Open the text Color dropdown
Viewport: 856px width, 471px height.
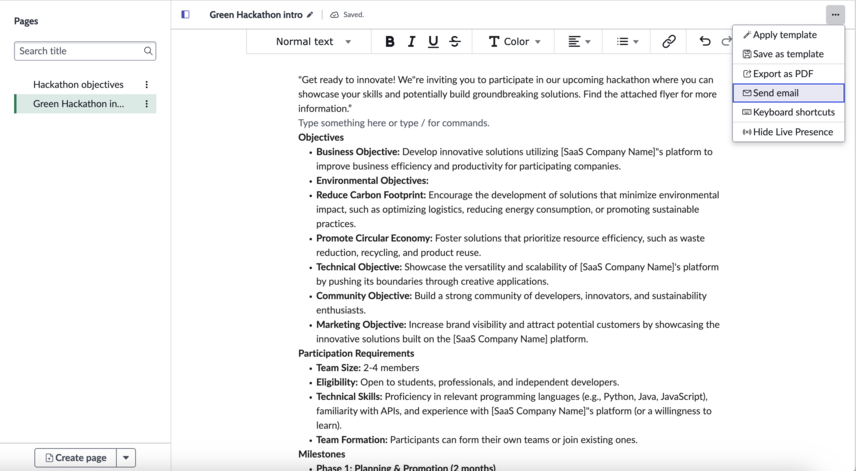[514, 41]
